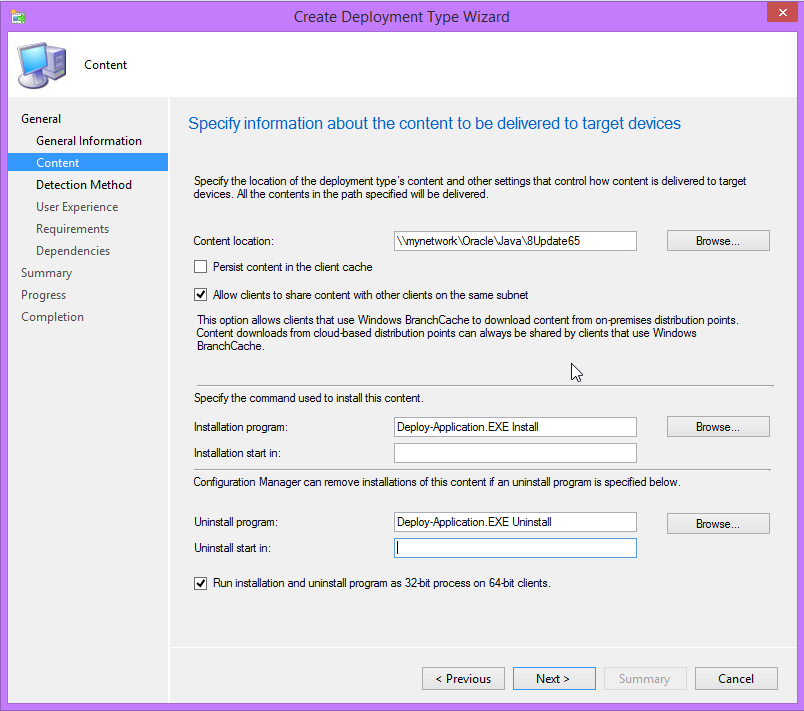Click the Installation start in field
This screenshot has width=804, height=711.
click(514, 452)
